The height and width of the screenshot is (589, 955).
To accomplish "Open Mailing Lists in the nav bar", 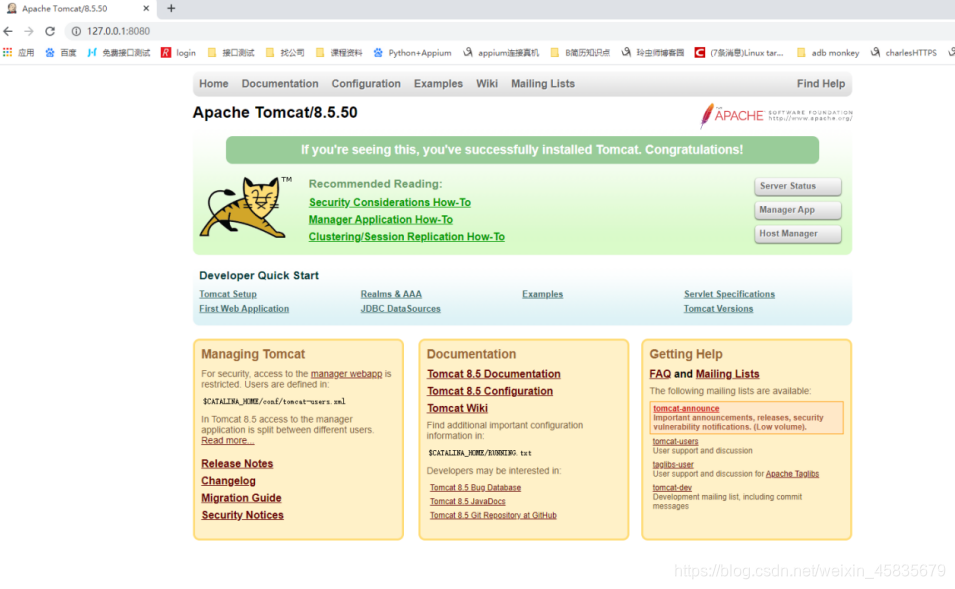I will click(543, 83).
